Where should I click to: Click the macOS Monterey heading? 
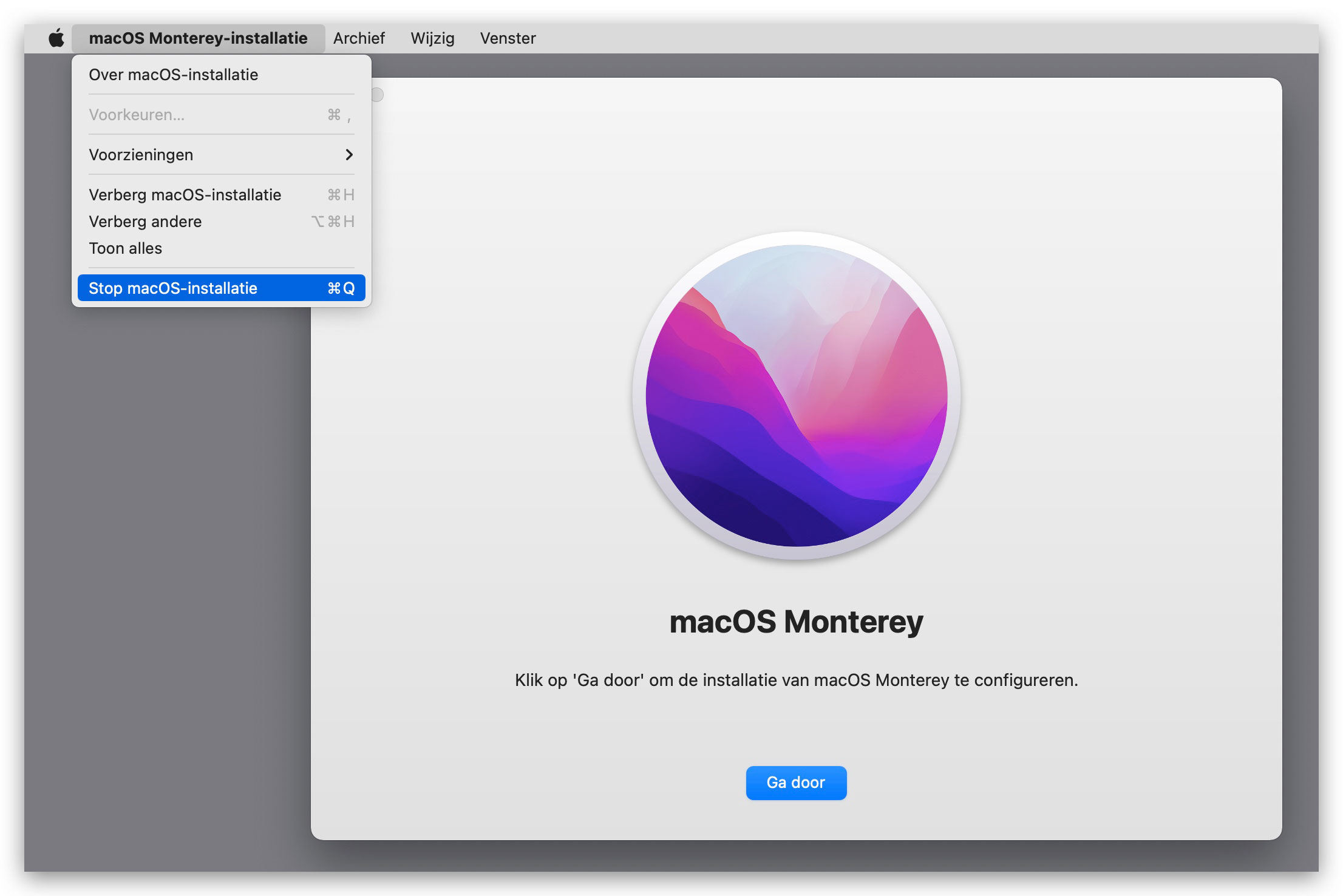pyautogui.click(x=796, y=622)
